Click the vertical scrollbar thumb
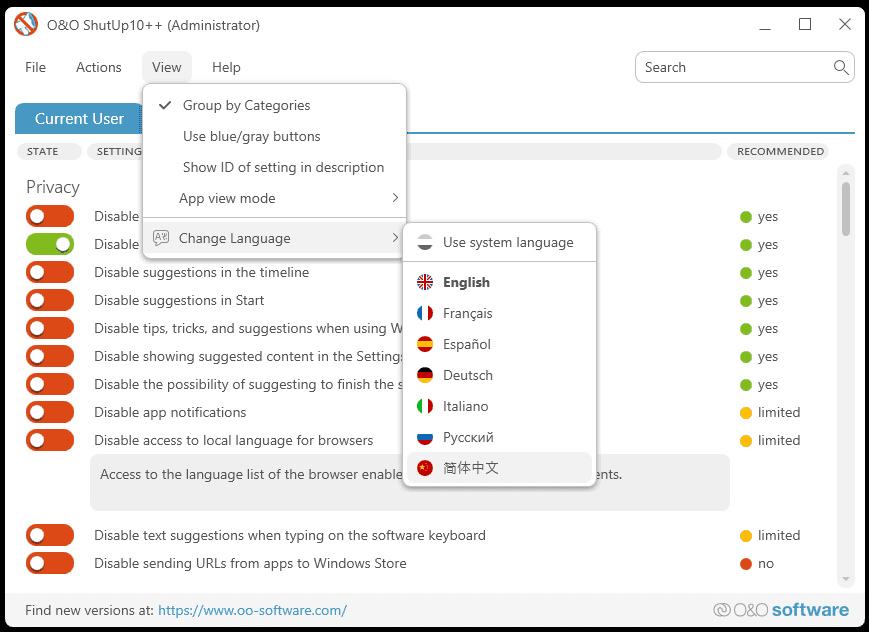The image size is (869, 632). click(846, 208)
